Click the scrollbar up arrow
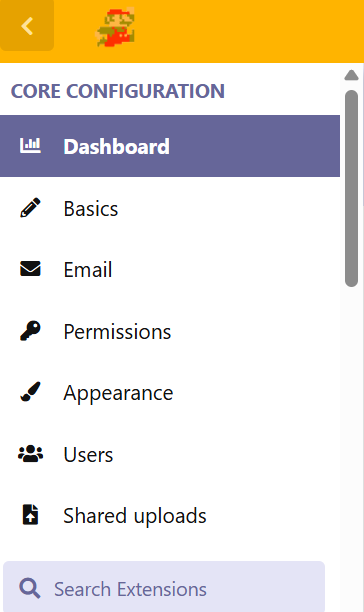364x612 pixels. point(352,75)
